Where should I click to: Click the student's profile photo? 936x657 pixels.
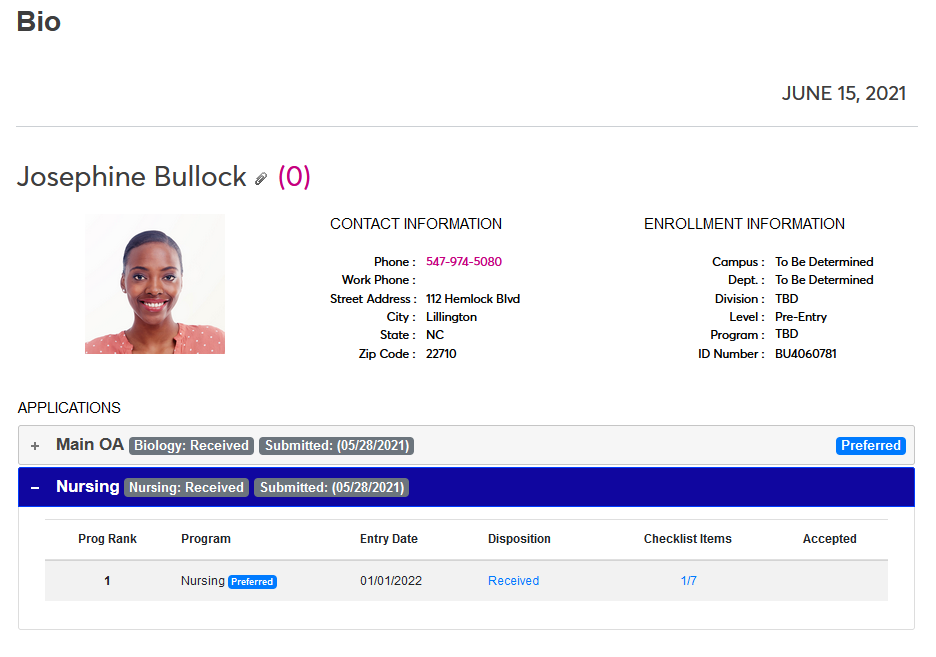click(155, 284)
